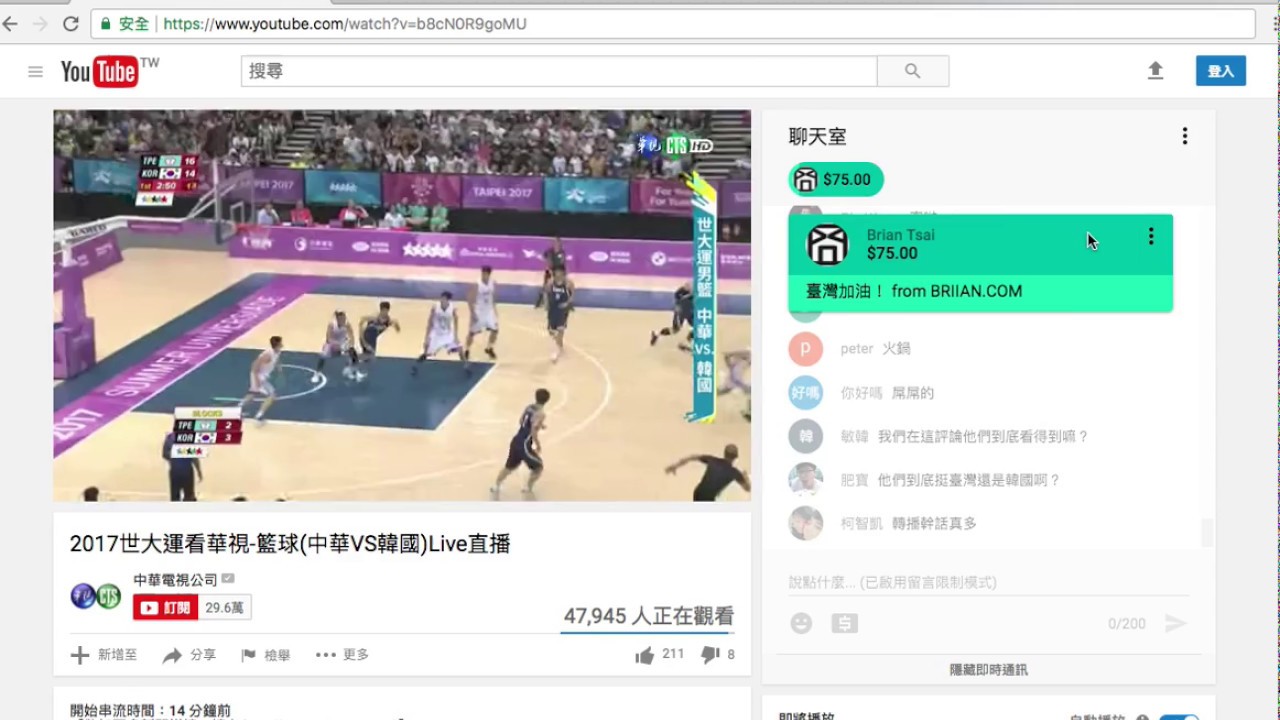Toggle the autoplay switch
The image size is (1280, 720).
pyautogui.click(x=1182, y=718)
